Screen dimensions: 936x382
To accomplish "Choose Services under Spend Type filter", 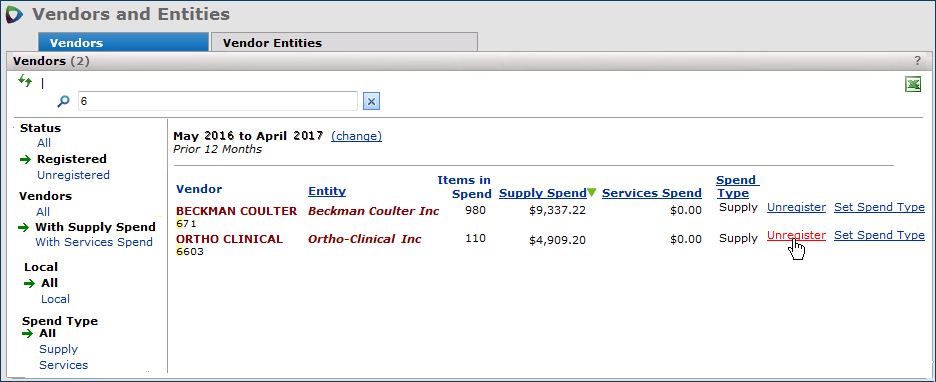I will tap(63, 365).
